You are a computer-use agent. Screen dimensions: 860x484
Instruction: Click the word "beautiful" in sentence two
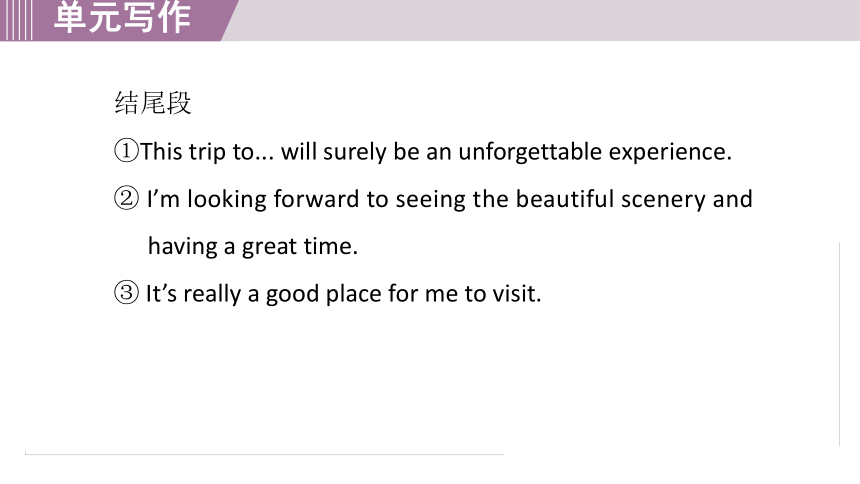click(565, 199)
